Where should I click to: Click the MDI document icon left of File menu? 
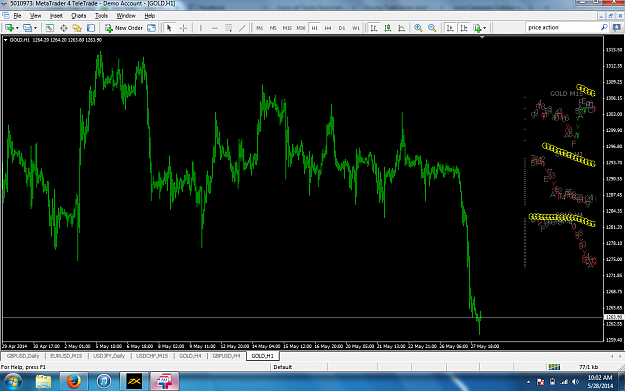pos(6,16)
